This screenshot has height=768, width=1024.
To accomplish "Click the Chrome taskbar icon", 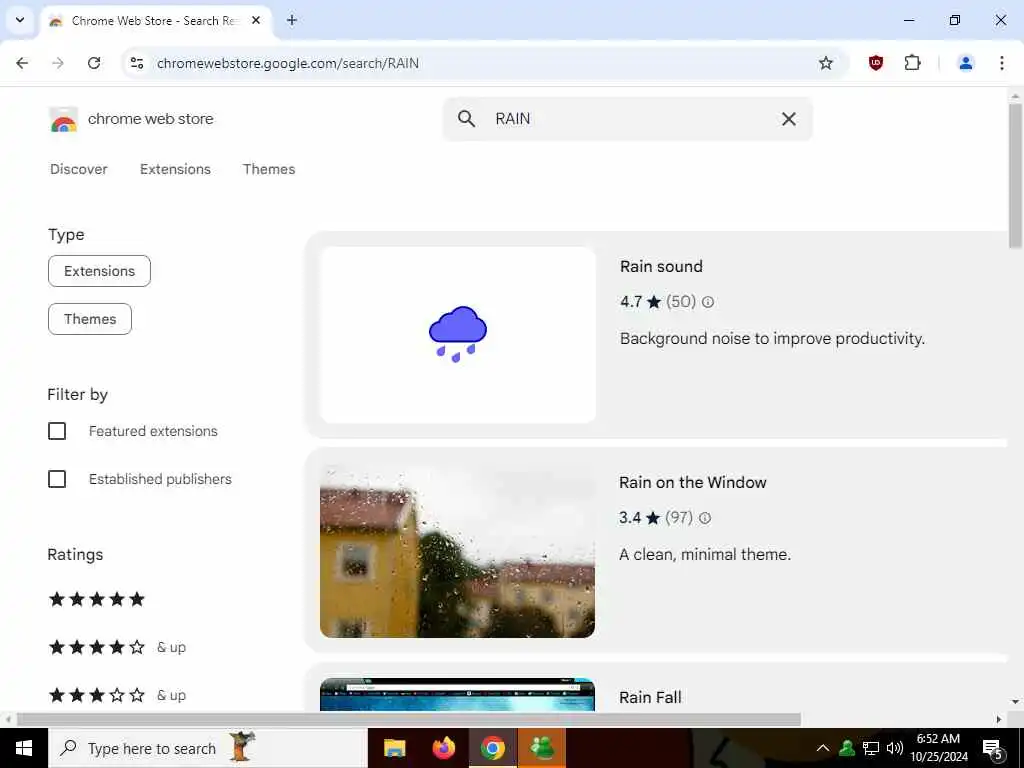I will pyautogui.click(x=492, y=748).
